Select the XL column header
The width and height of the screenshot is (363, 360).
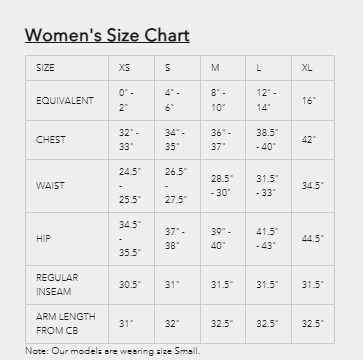coord(313,68)
